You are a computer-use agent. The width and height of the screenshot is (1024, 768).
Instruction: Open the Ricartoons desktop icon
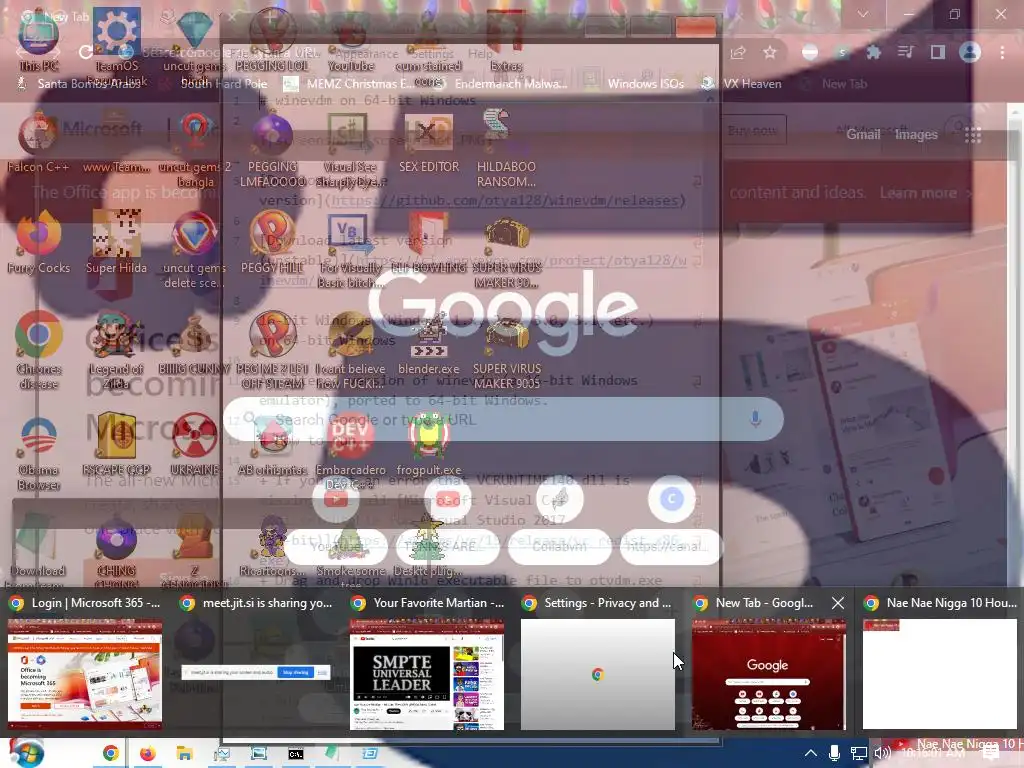point(272,546)
